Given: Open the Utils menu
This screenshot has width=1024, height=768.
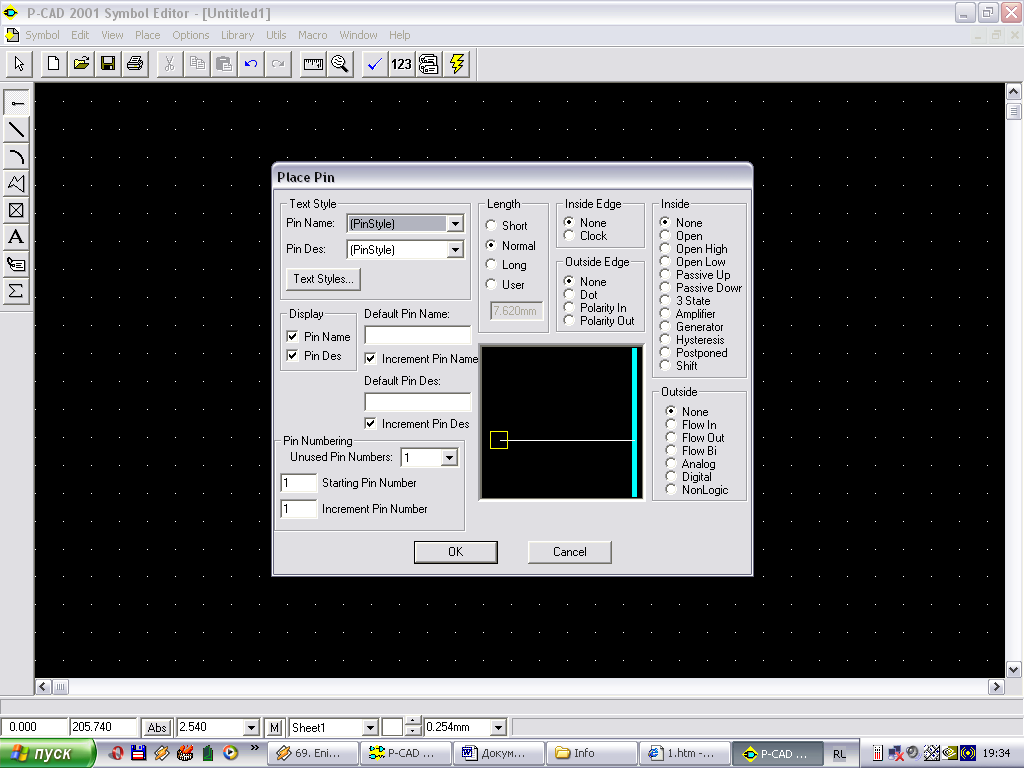Looking at the screenshot, I should tap(276, 35).
